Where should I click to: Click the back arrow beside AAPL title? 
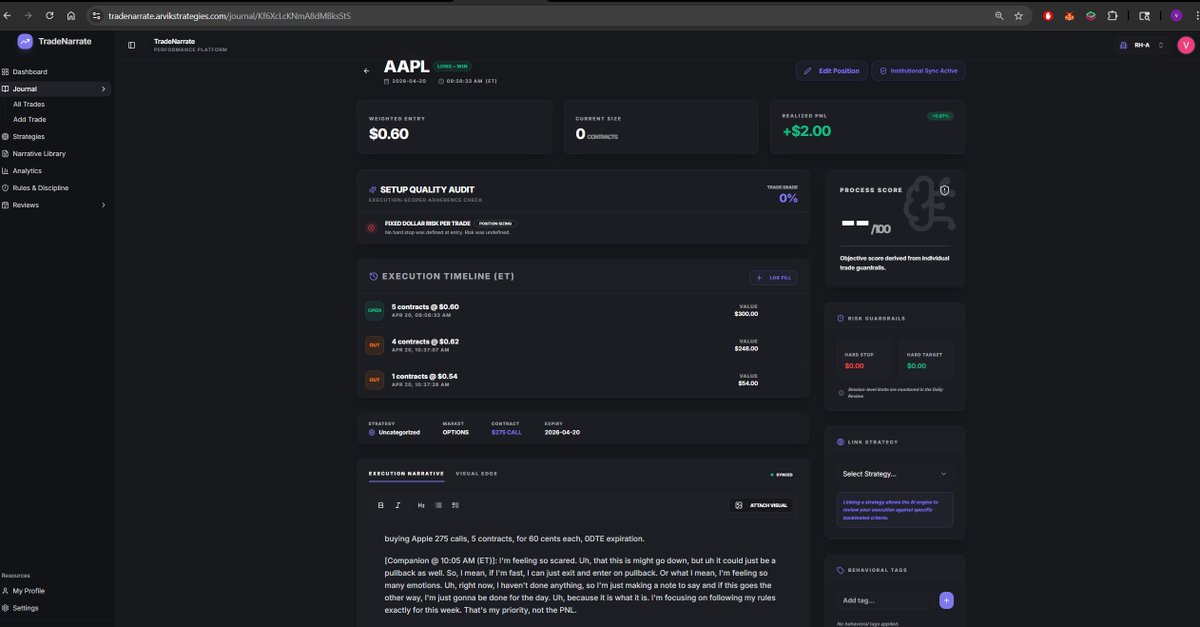366,70
